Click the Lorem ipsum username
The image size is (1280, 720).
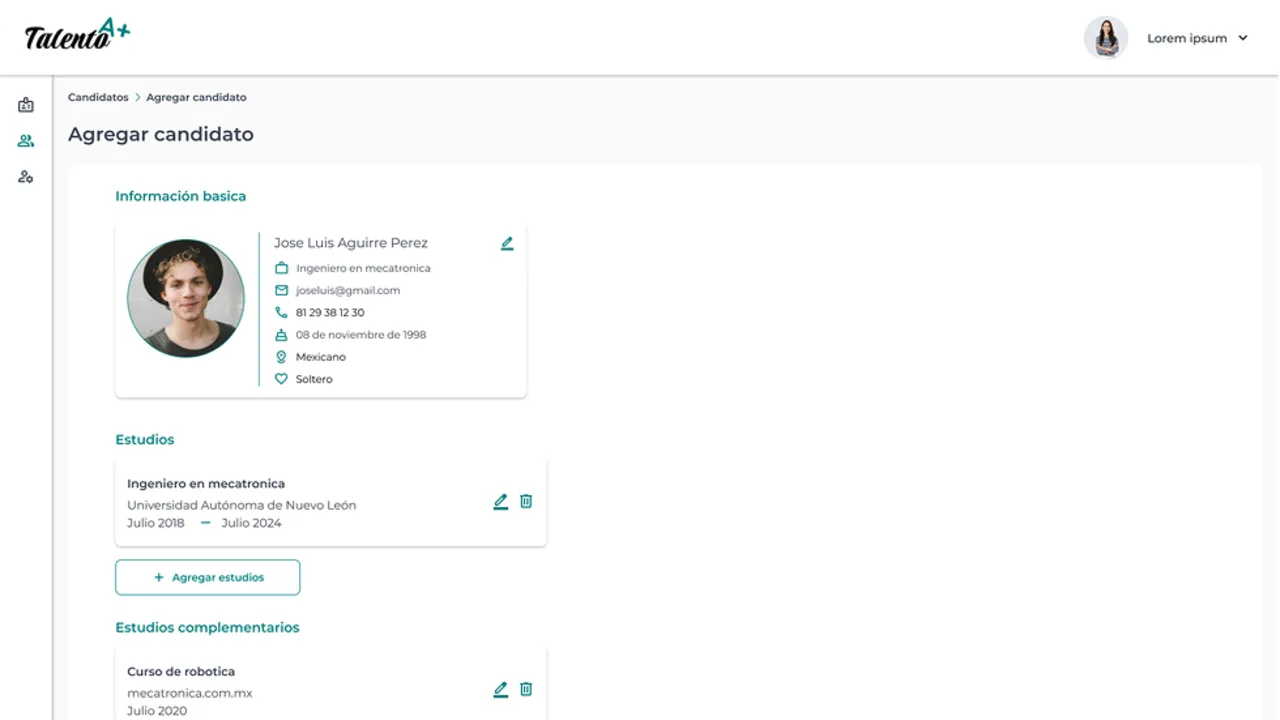pos(1187,38)
